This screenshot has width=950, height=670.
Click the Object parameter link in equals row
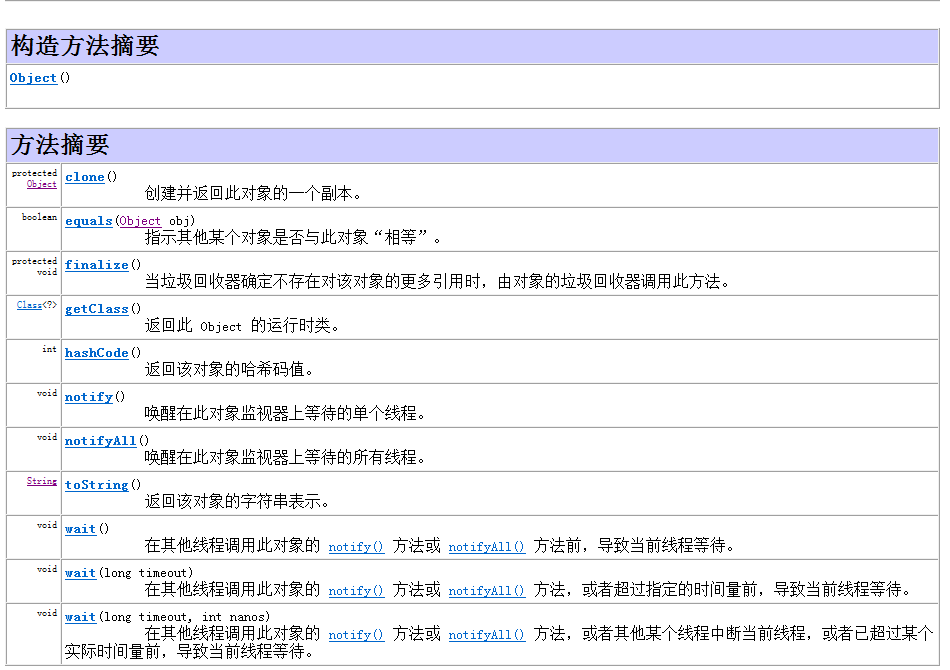(x=140, y=220)
